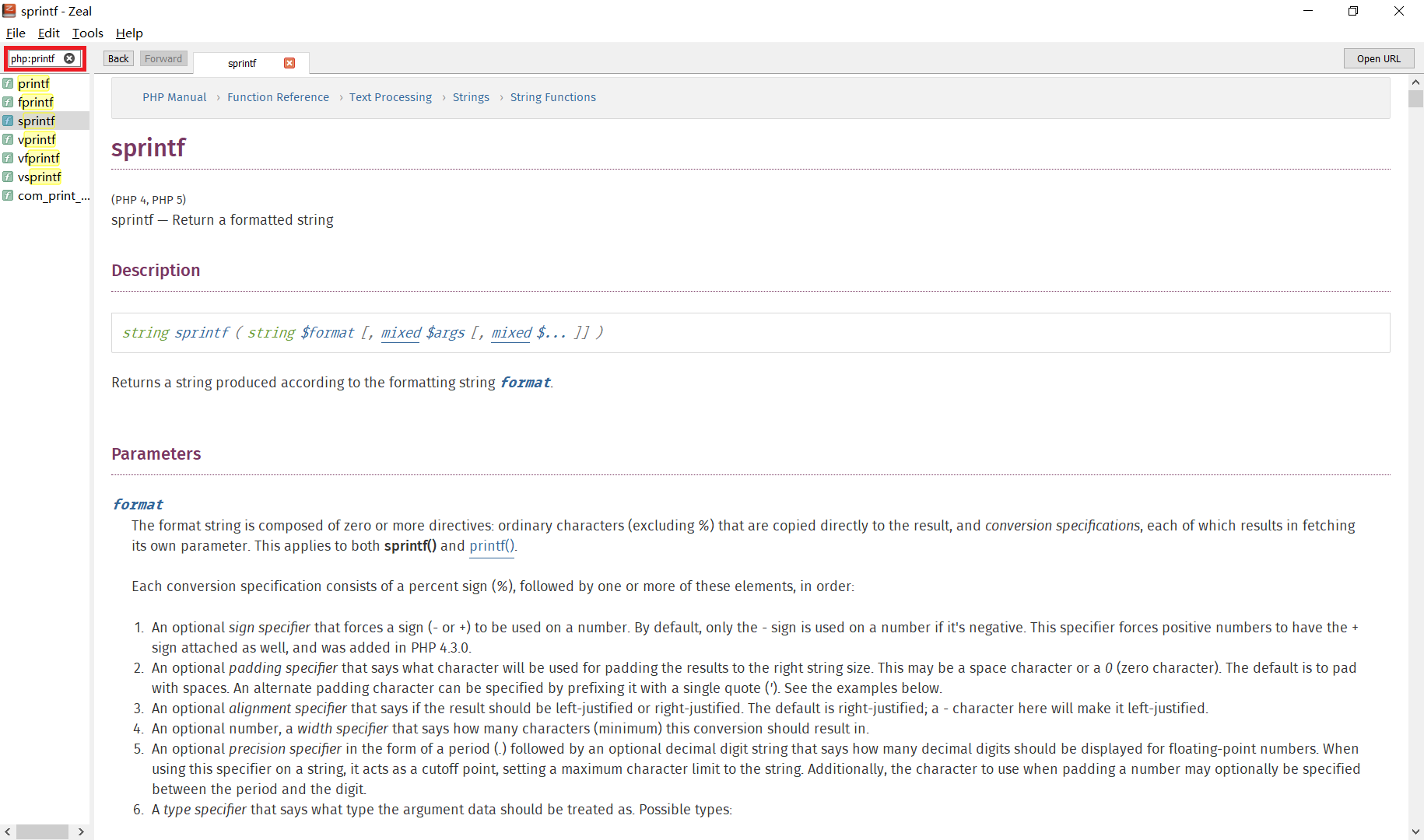The height and width of the screenshot is (840, 1424).
Task: Click the sidebar horizontal scrollbar thumb
Action: point(42,831)
